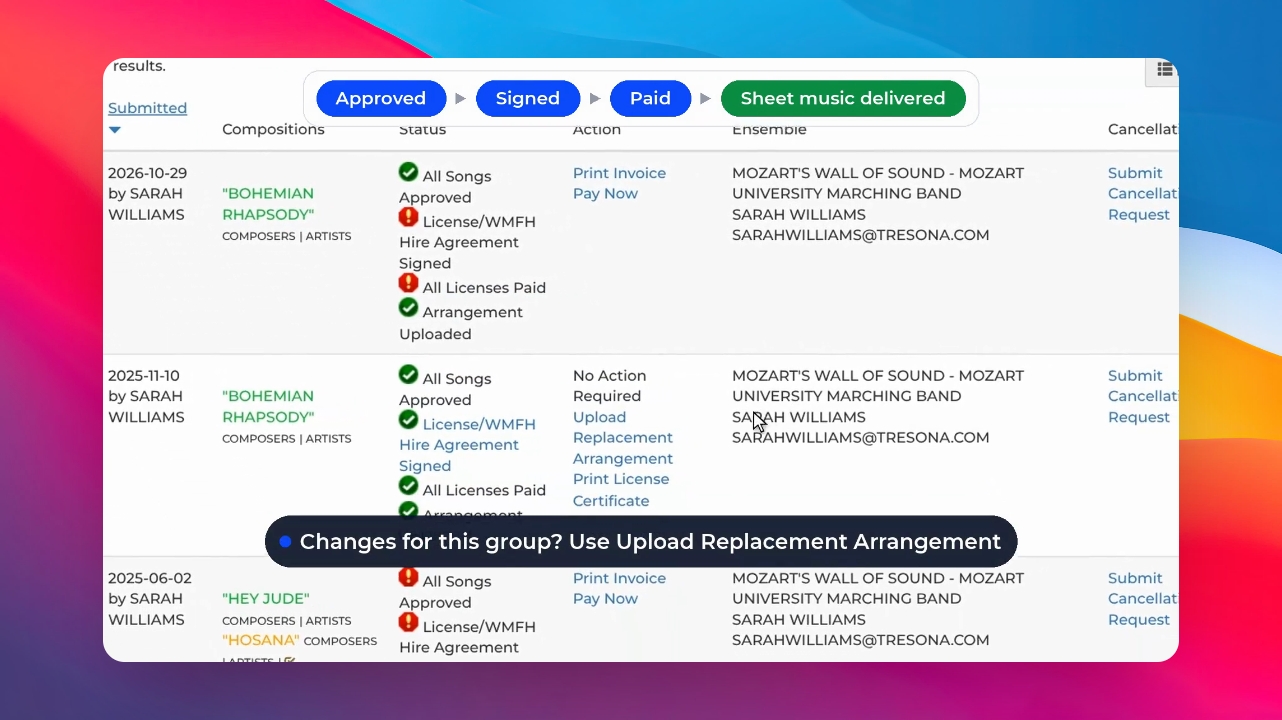Click the Compositions column header
This screenshot has height=720, width=1282.
[x=273, y=129]
